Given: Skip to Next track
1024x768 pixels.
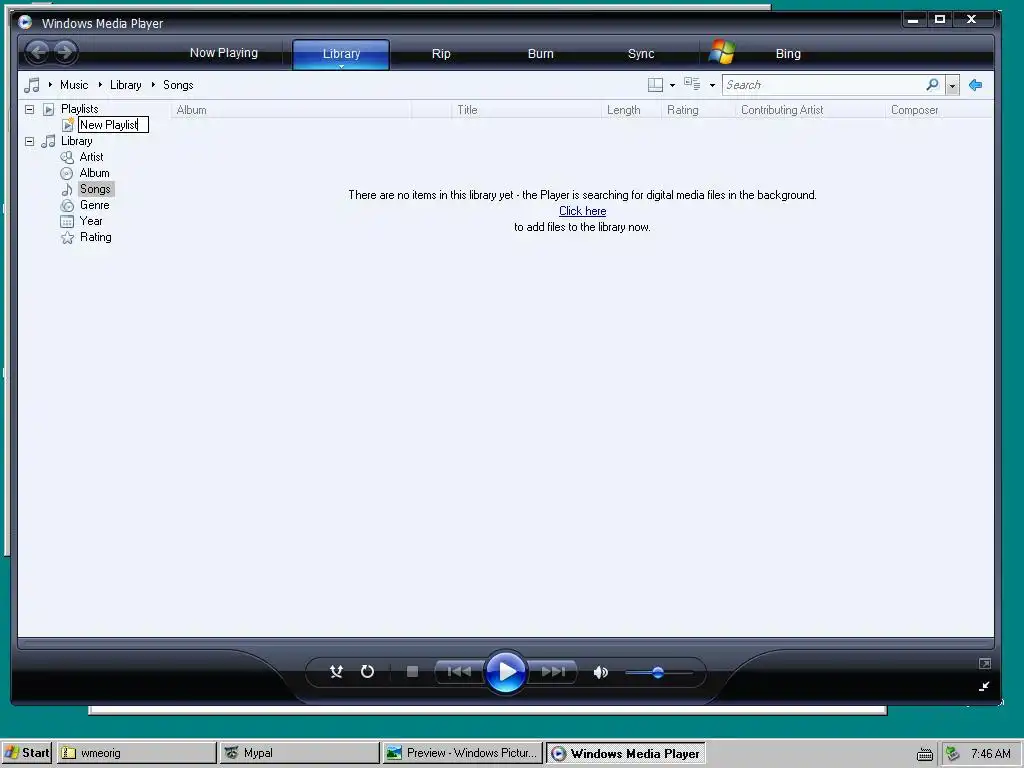Looking at the screenshot, I should pyautogui.click(x=552, y=672).
